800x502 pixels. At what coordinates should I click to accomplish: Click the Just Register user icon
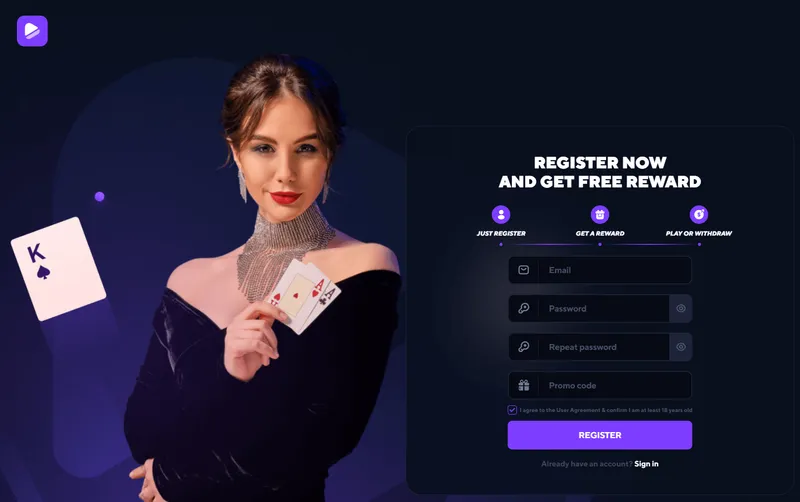501,214
